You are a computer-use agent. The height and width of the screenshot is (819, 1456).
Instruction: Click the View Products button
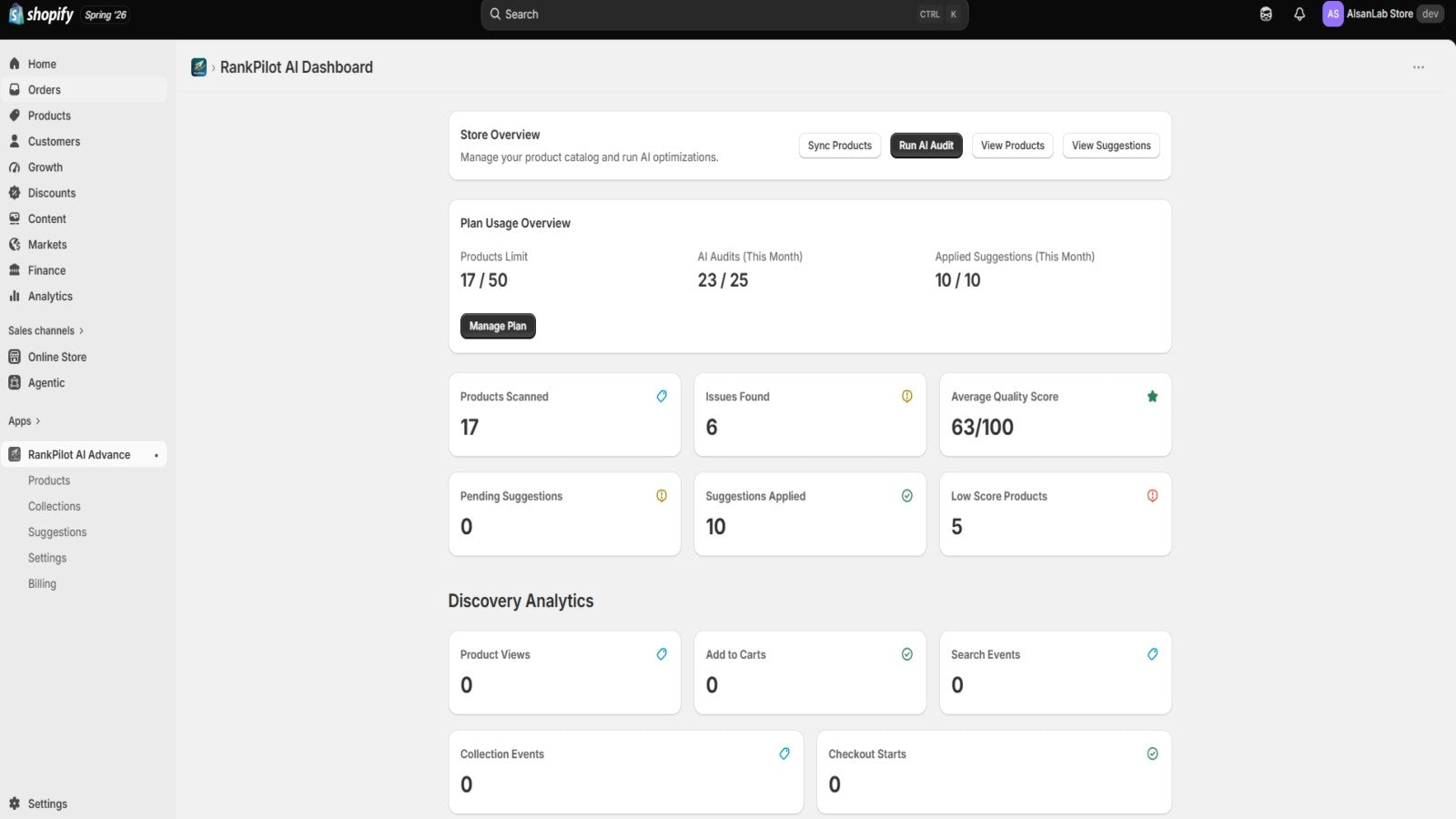[x=1013, y=146]
